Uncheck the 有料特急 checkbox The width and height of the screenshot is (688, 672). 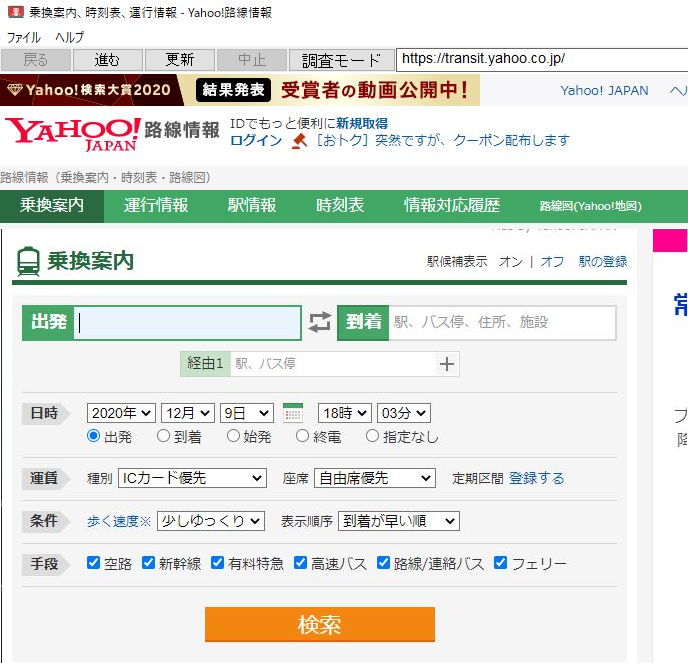pos(217,563)
